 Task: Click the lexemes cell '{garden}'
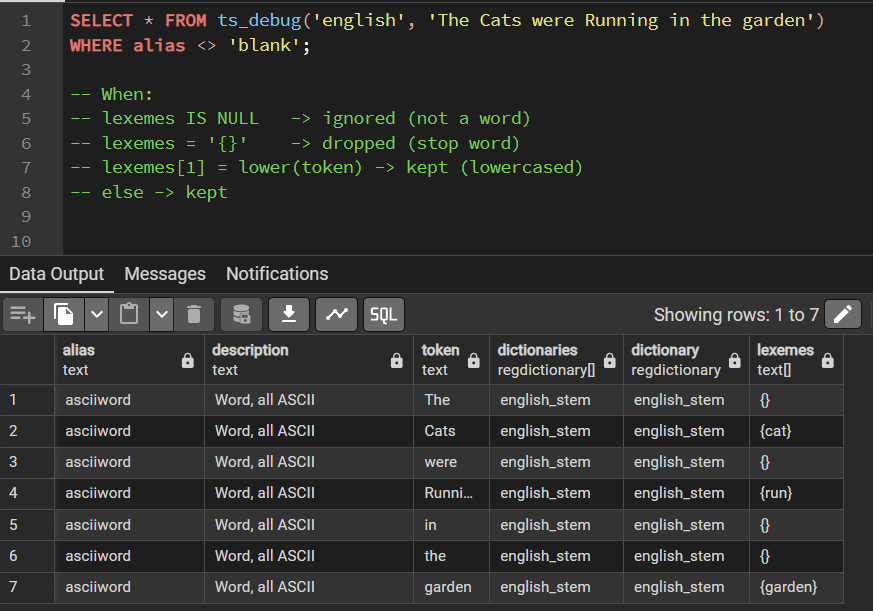(x=796, y=587)
